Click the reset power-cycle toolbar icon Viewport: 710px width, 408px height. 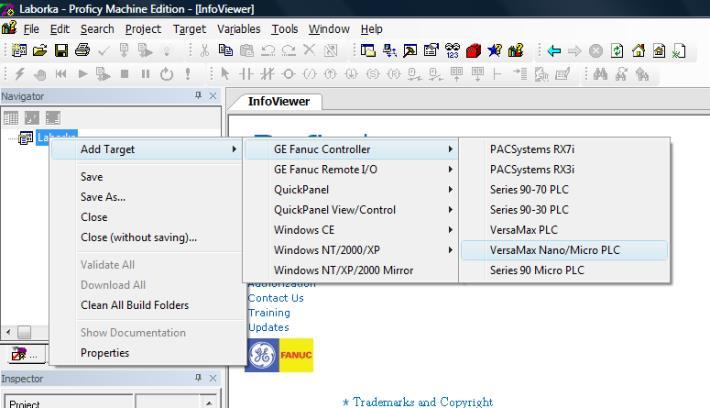click(x=167, y=74)
